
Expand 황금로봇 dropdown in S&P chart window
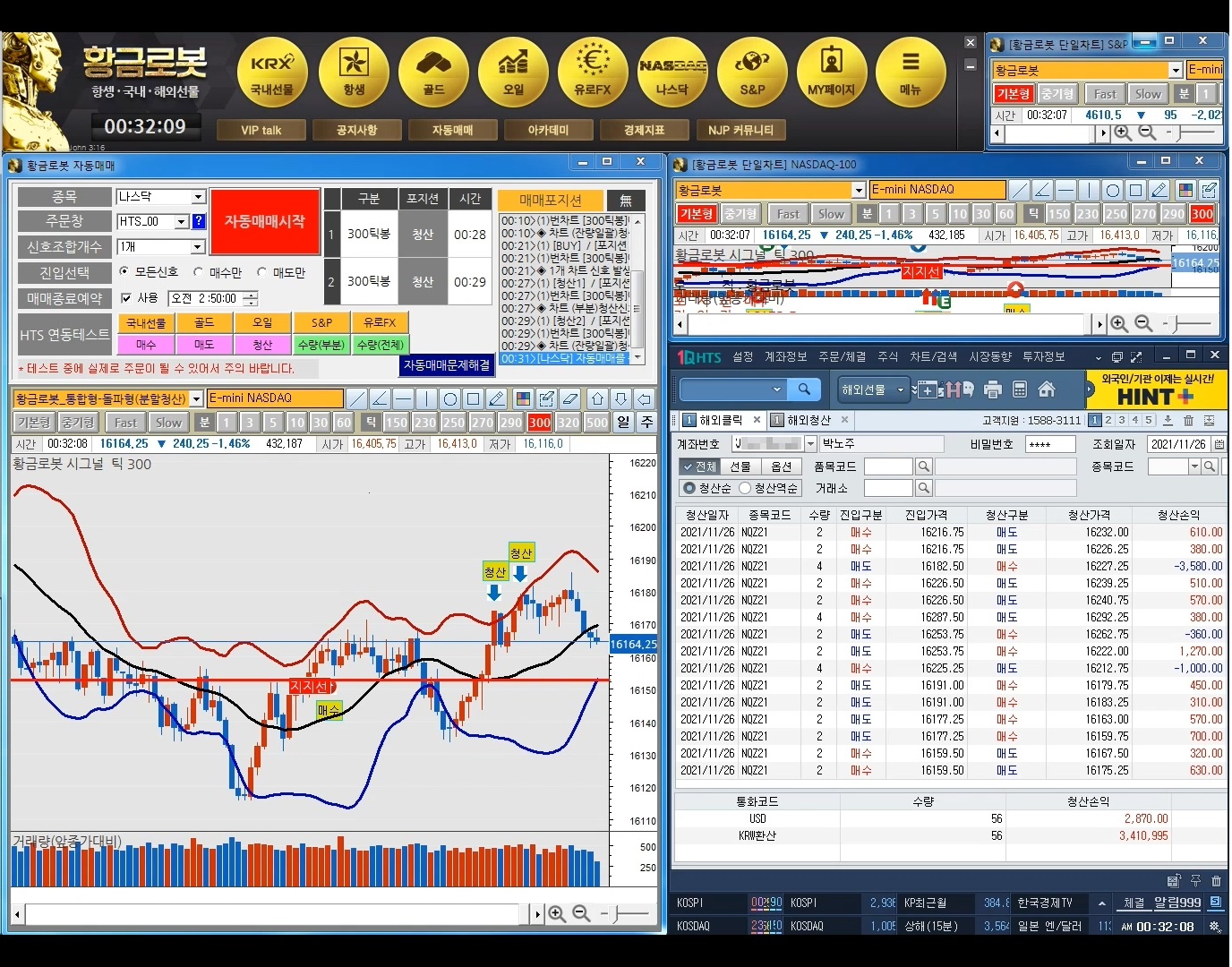click(1176, 70)
